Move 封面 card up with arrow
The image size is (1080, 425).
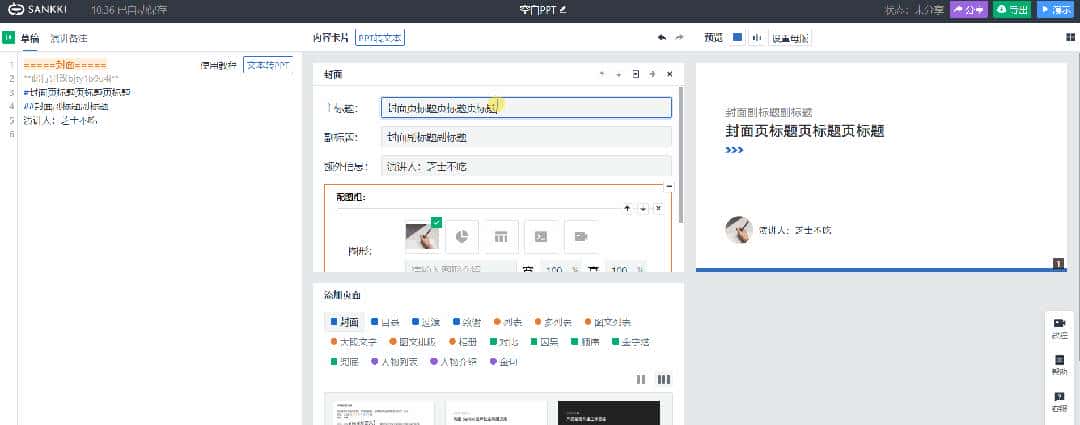point(601,74)
